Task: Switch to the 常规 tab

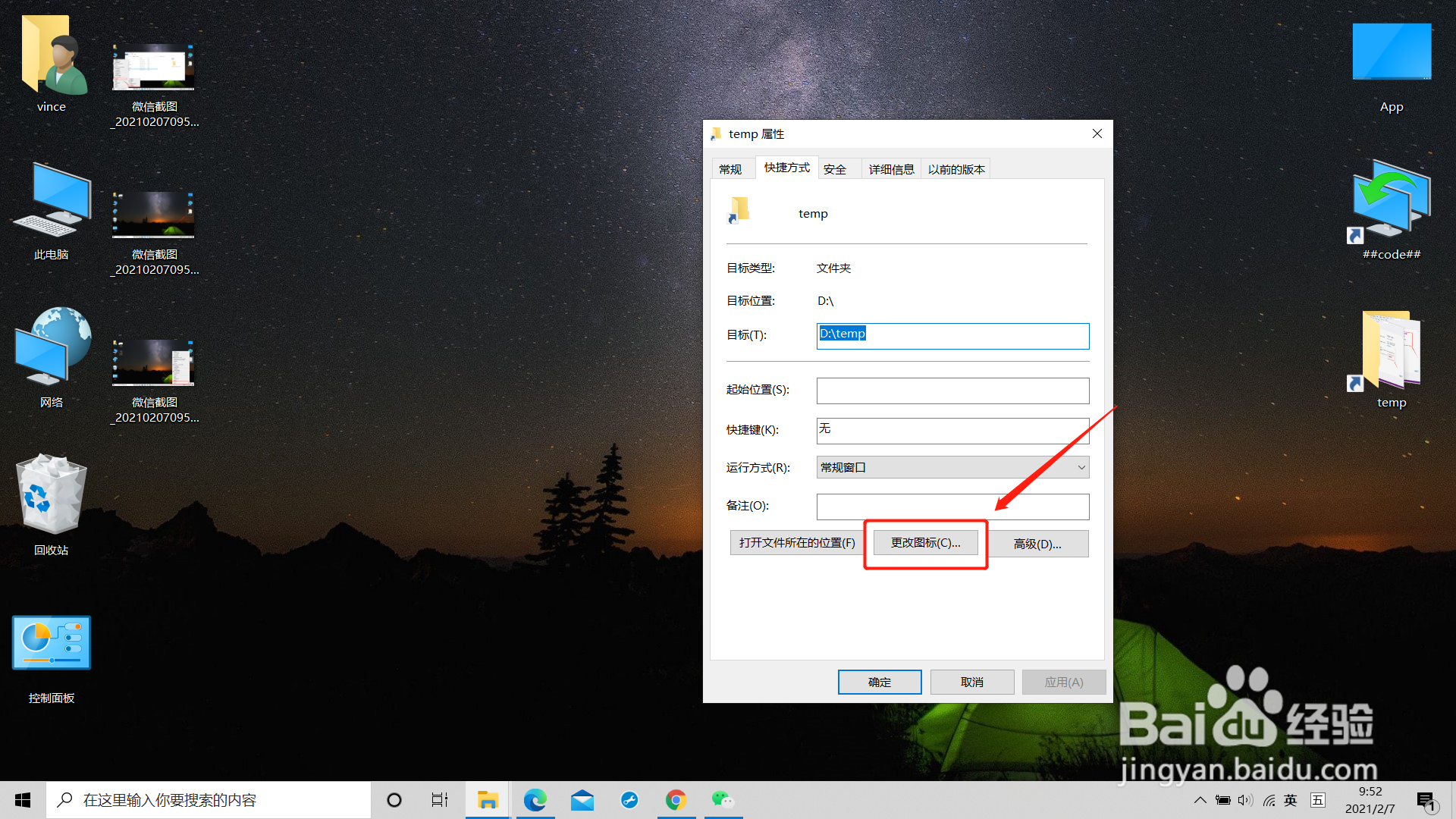Action: 730,169
